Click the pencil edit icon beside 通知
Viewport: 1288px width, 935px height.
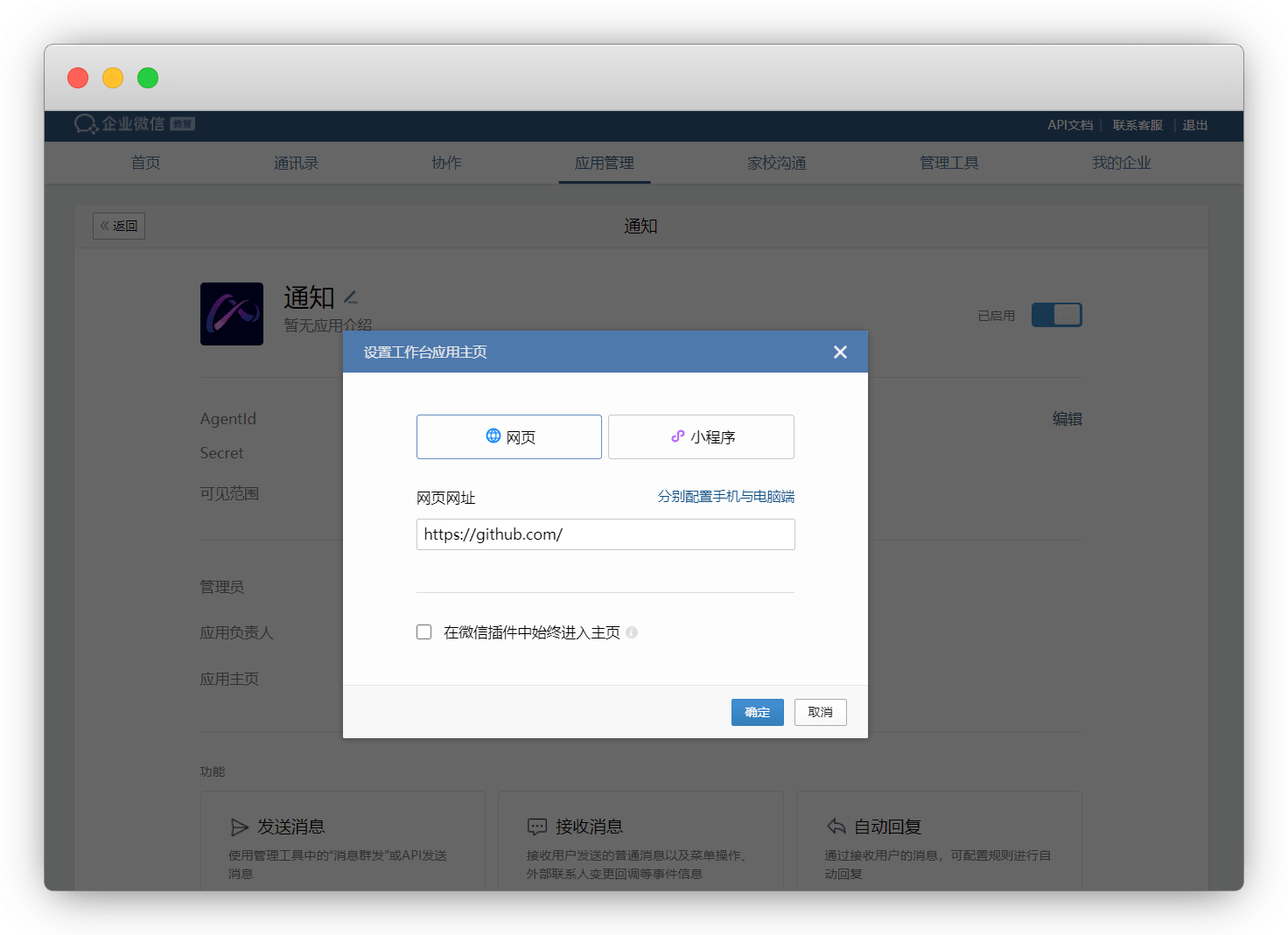coord(351,298)
